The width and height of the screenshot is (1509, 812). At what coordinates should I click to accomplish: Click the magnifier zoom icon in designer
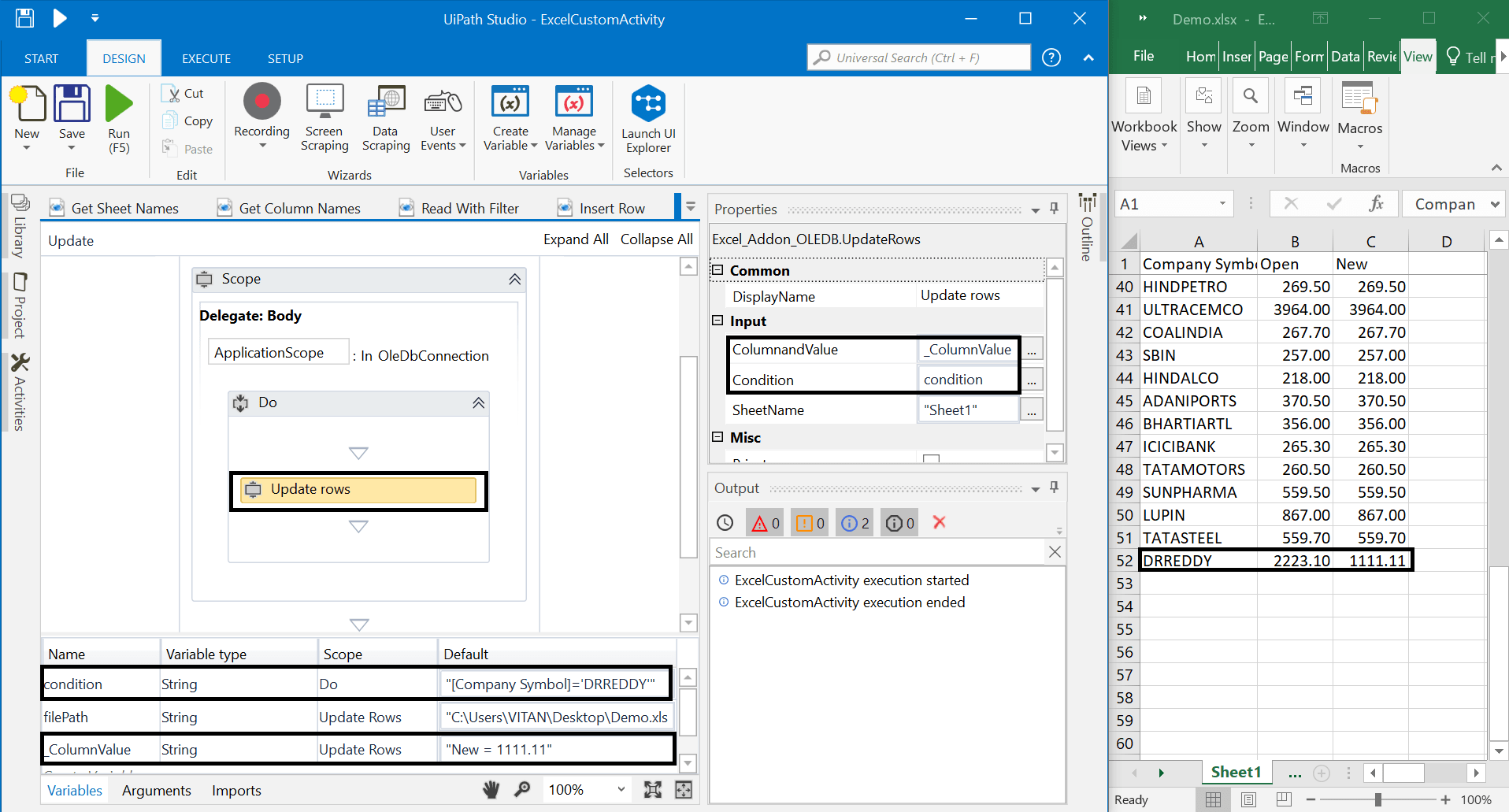pyautogui.click(x=522, y=789)
